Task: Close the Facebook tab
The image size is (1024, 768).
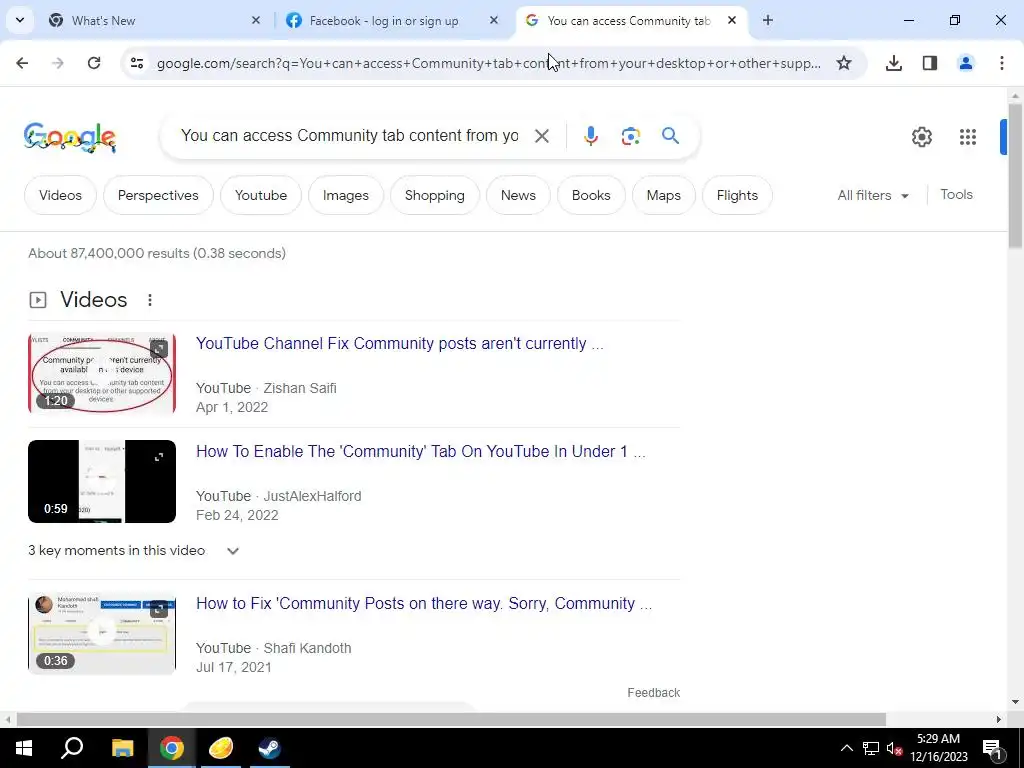Action: tap(494, 20)
